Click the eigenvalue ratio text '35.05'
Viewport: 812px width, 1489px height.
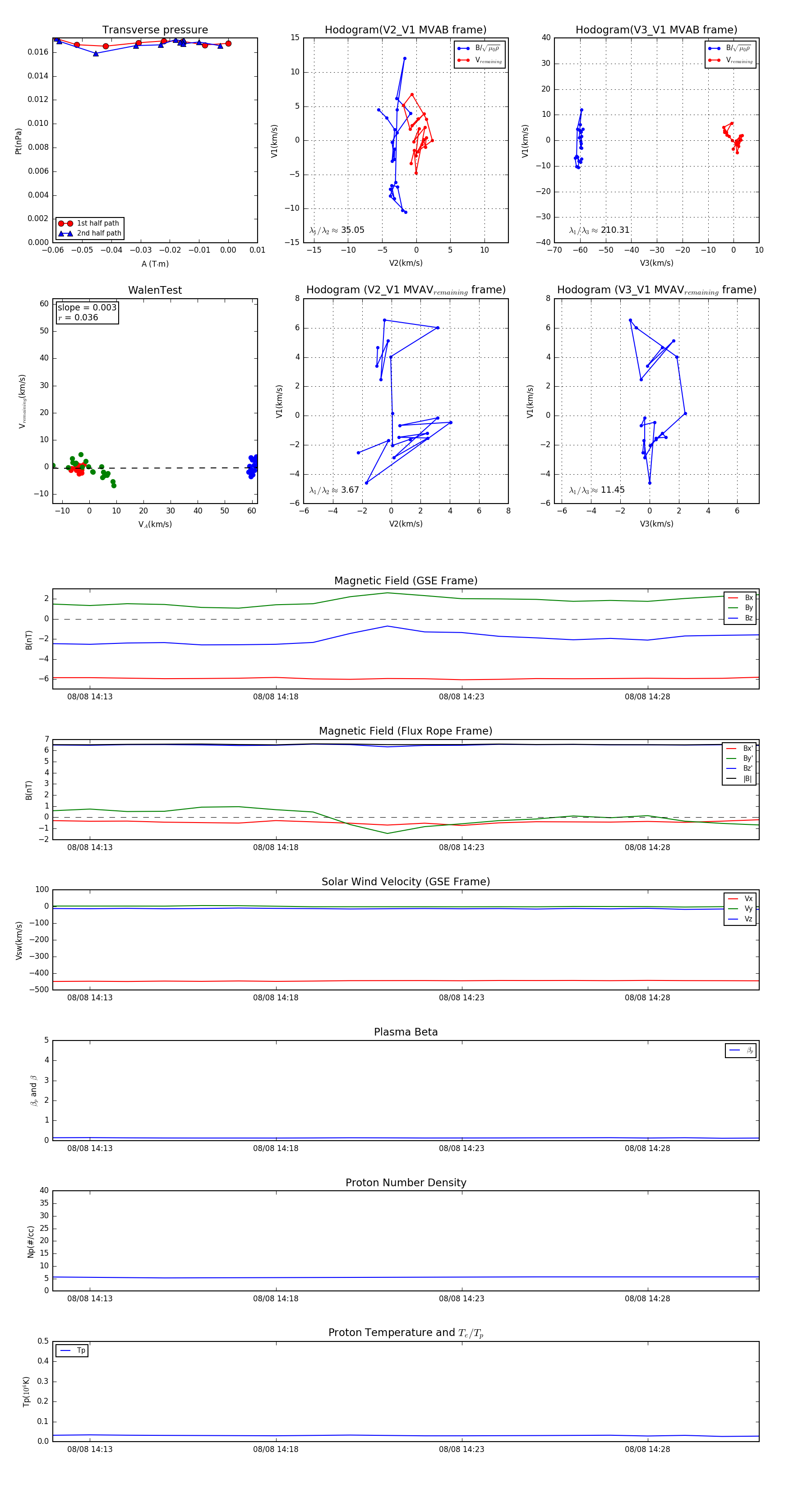[x=352, y=230]
